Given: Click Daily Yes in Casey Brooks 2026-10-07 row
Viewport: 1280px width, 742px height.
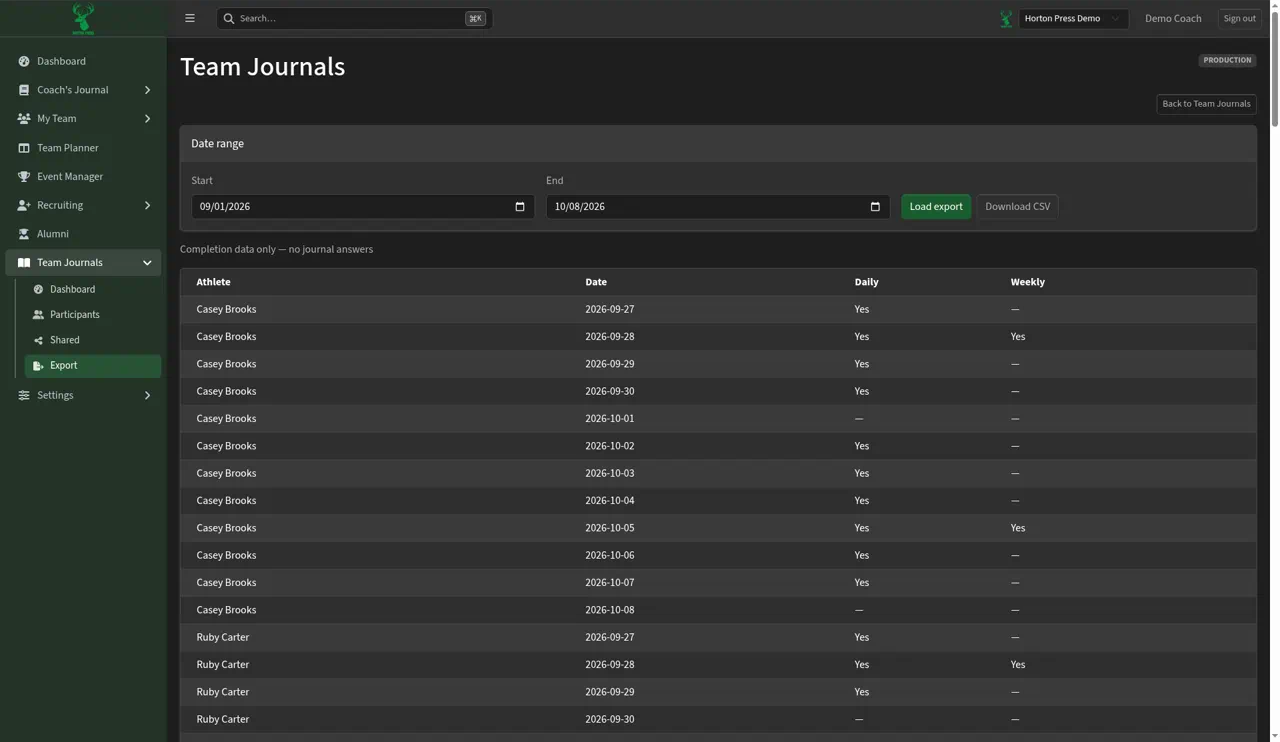Looking at the screenshot, I should (862, 583).
